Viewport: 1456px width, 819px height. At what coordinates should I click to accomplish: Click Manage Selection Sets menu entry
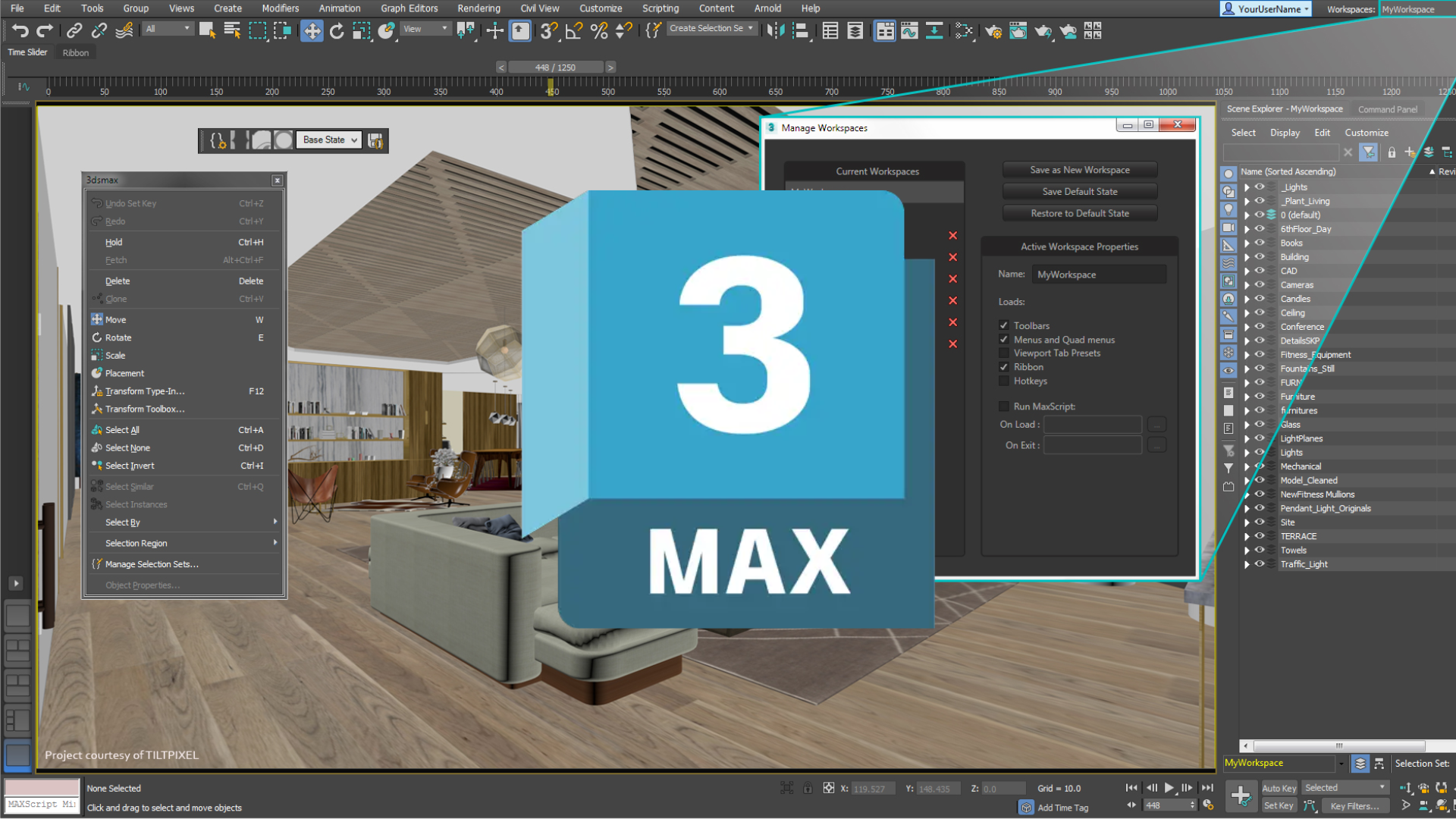(x=184, y=564)
